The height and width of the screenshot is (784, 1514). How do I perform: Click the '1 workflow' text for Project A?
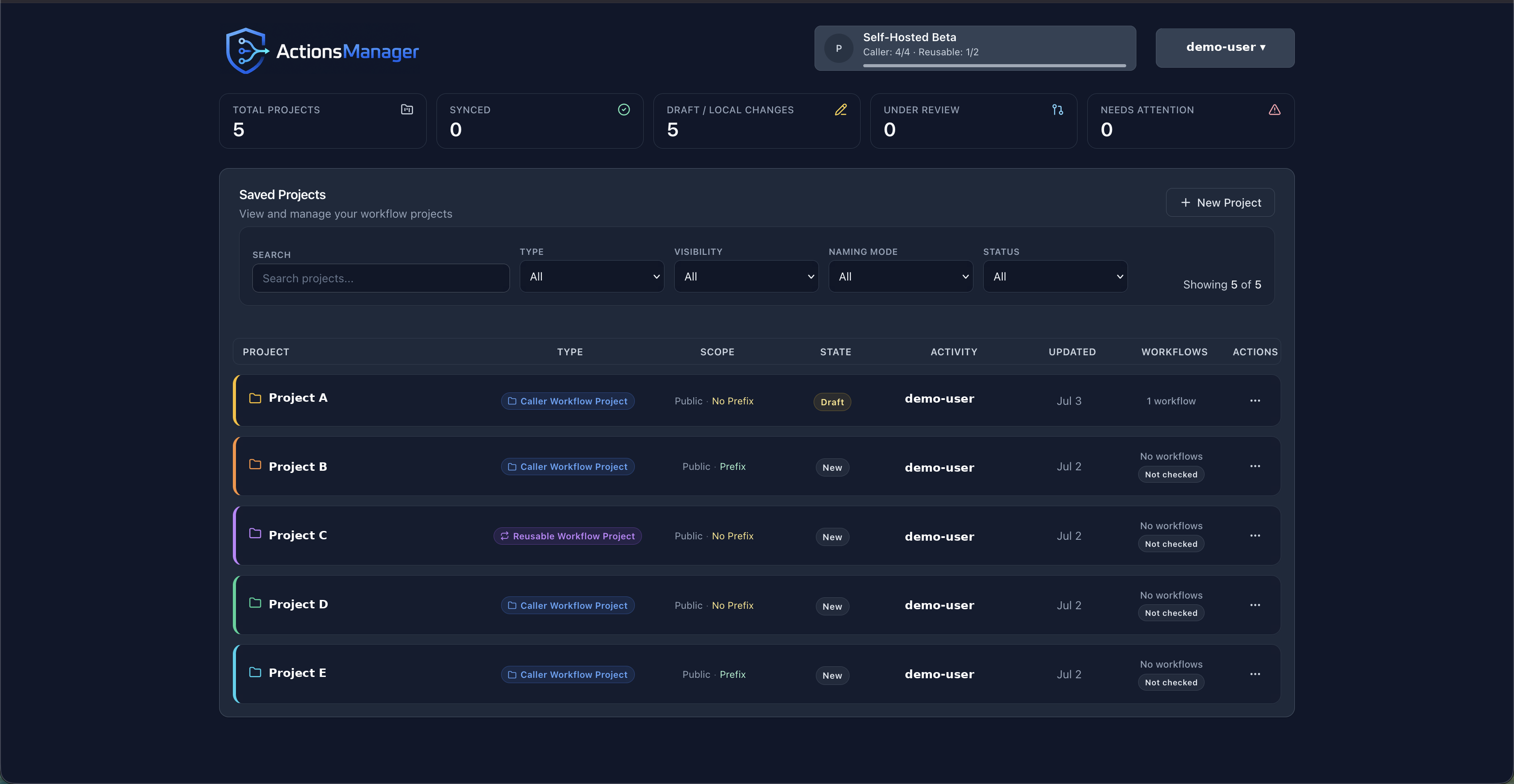coord(1171,401)
